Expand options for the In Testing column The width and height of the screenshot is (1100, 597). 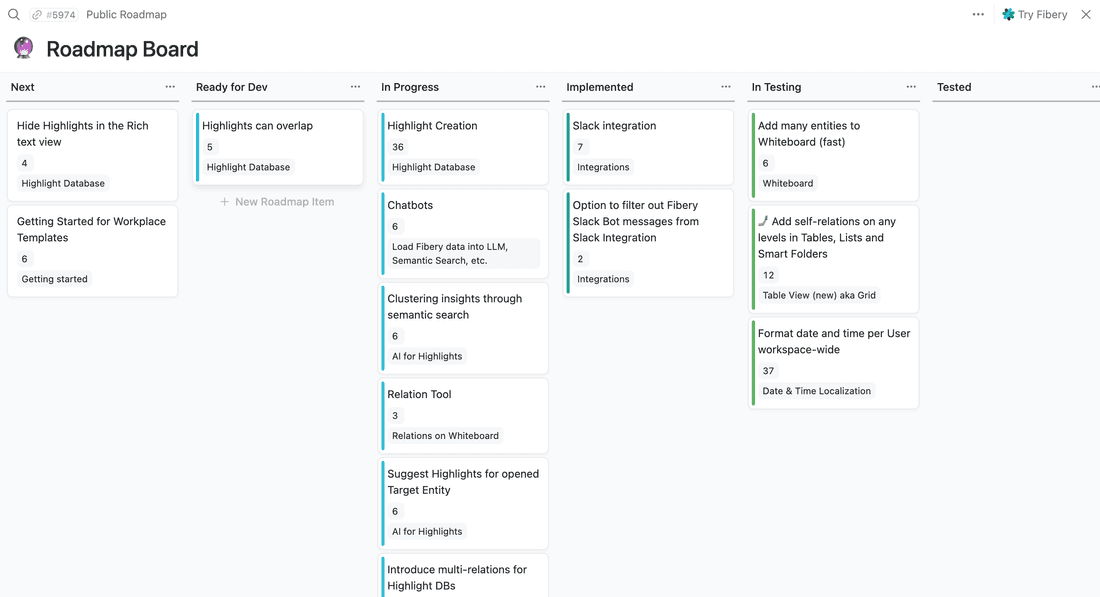pos(911,87)
